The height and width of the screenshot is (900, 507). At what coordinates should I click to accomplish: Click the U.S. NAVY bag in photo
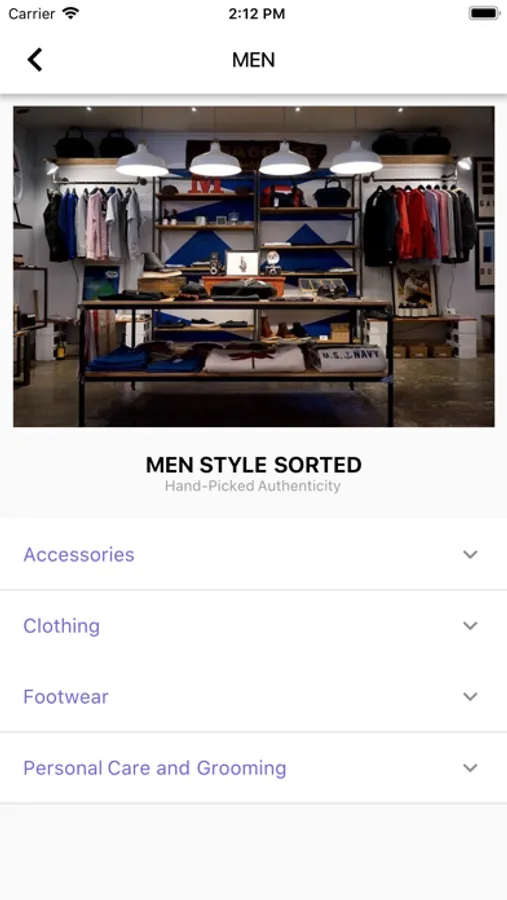coord(349,359)
